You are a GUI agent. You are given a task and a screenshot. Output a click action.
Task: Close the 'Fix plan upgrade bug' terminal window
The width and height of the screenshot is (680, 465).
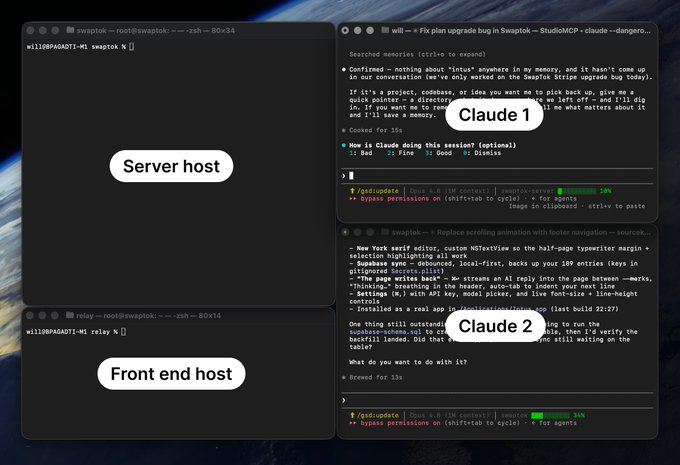[x=345, y=30]
